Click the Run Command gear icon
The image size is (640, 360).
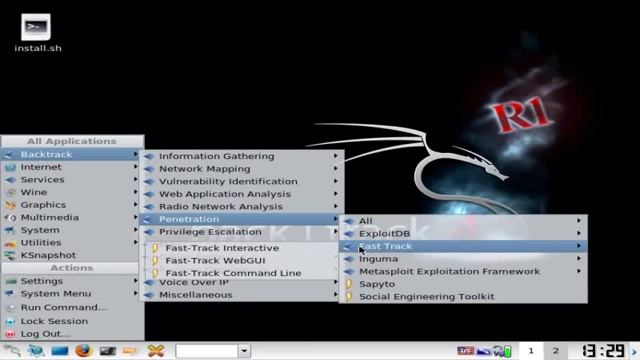click(x=10, y=308)
